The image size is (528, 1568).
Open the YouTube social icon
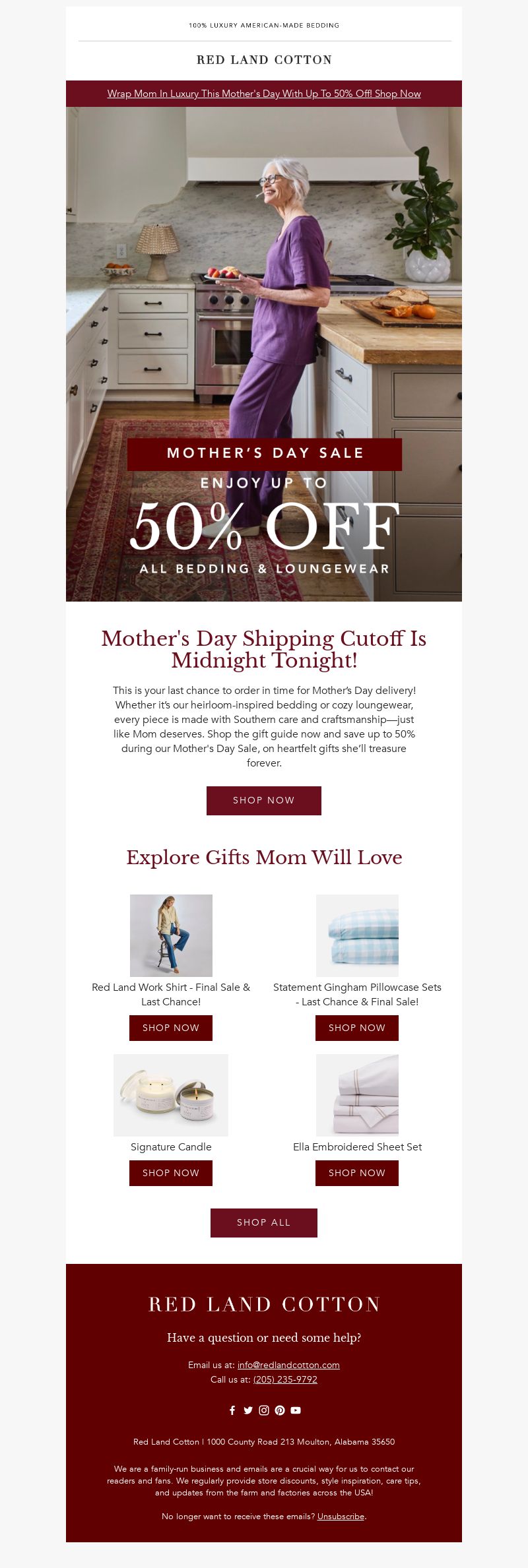click(x=296, y=1410)
